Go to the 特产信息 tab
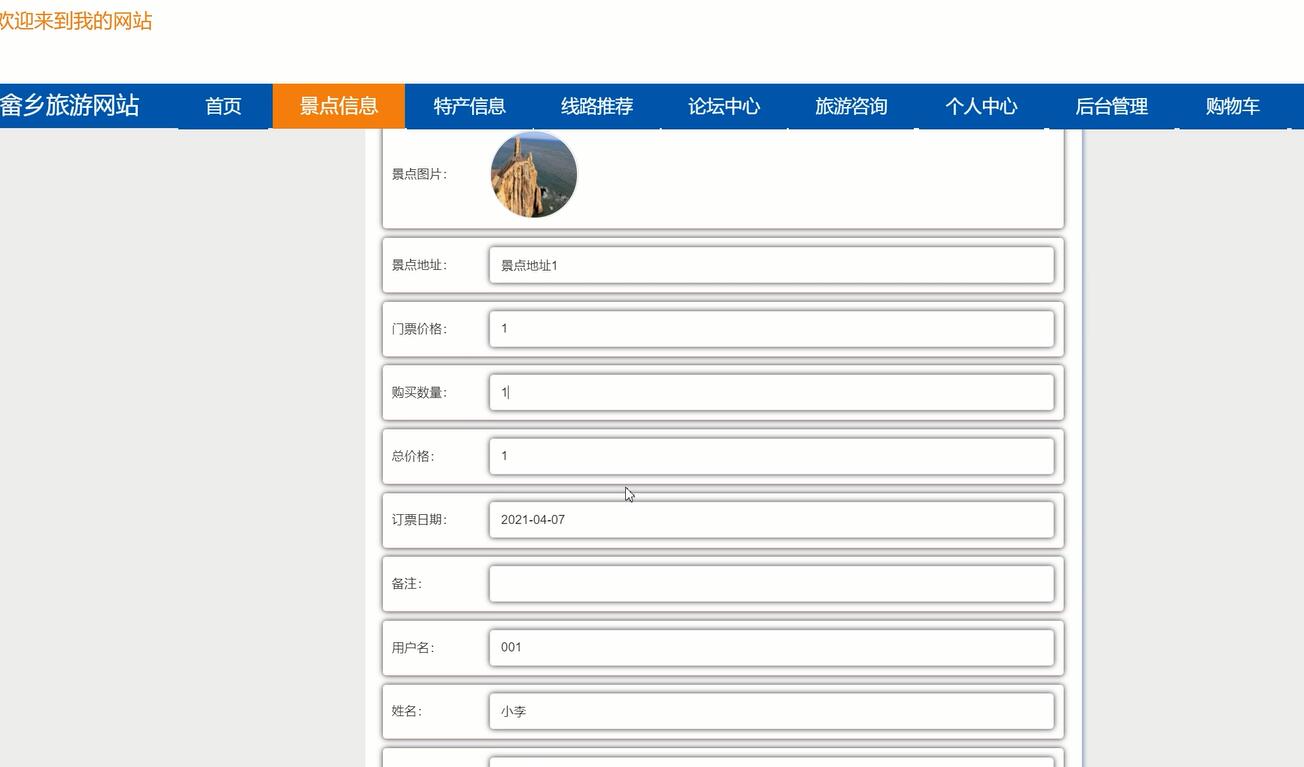1304x767 pixels. [469, 106]
